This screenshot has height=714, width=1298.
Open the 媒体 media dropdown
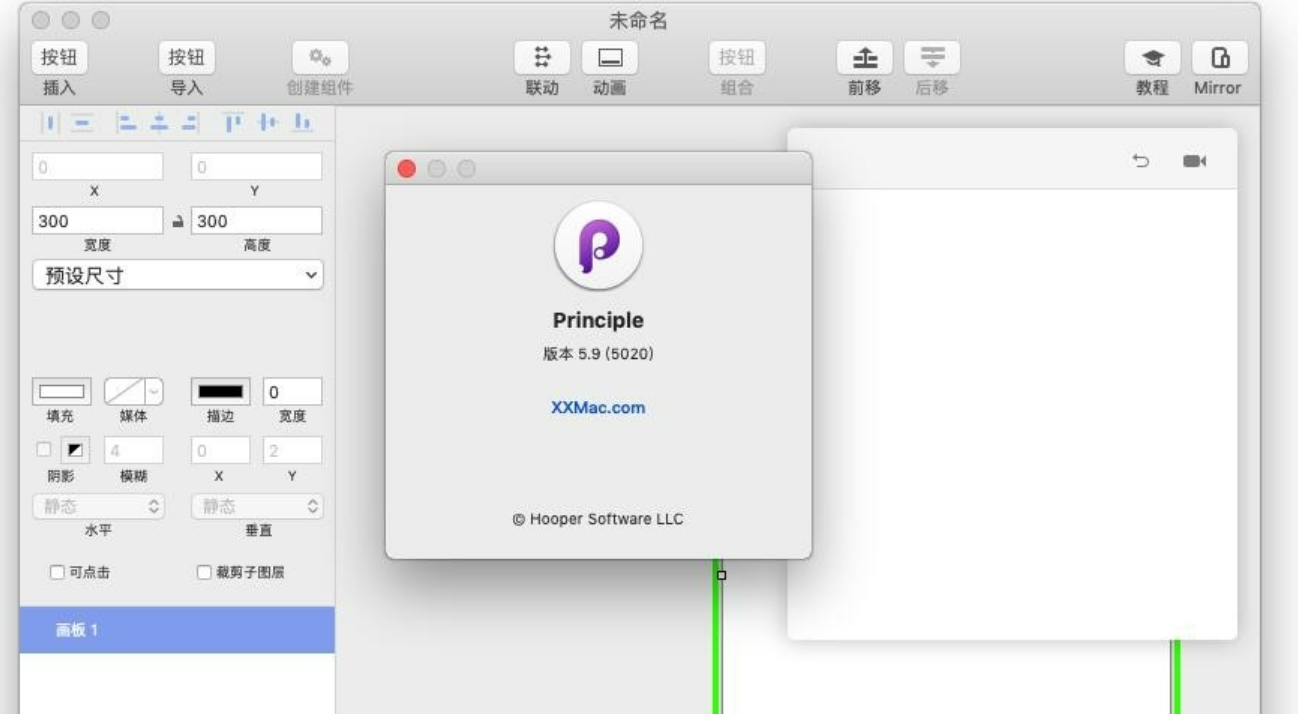[x=134, y=392]
